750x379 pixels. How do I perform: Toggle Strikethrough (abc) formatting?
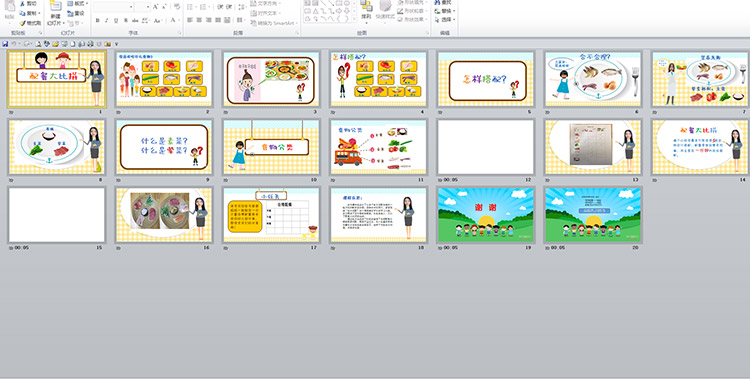coord(135,20)
